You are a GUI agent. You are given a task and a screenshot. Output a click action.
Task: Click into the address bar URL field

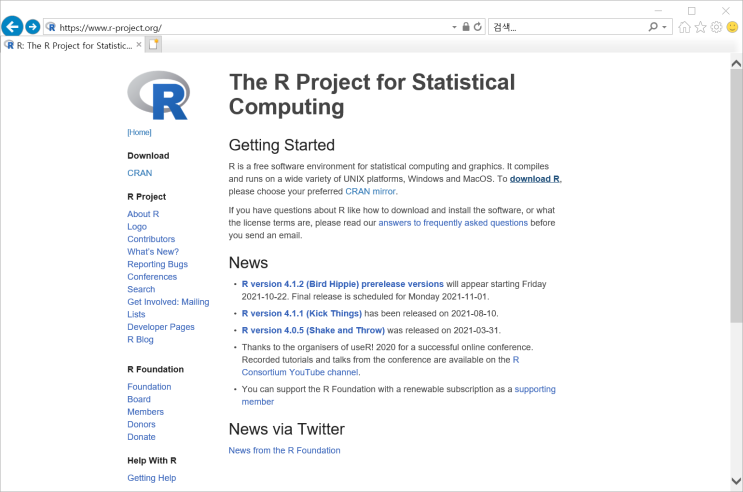(x=250, y=27)
